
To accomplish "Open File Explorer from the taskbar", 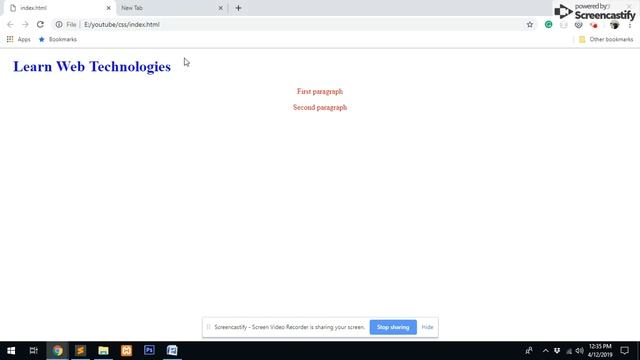I will pyautogui.click(x=103, y=351).
